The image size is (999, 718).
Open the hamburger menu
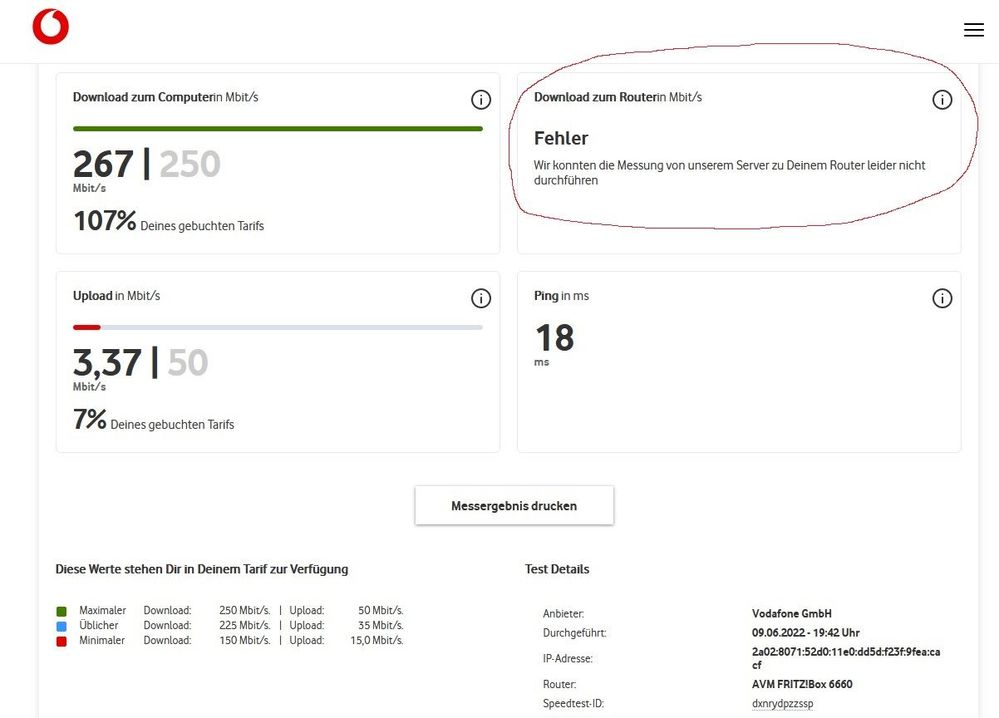[973, 30]
